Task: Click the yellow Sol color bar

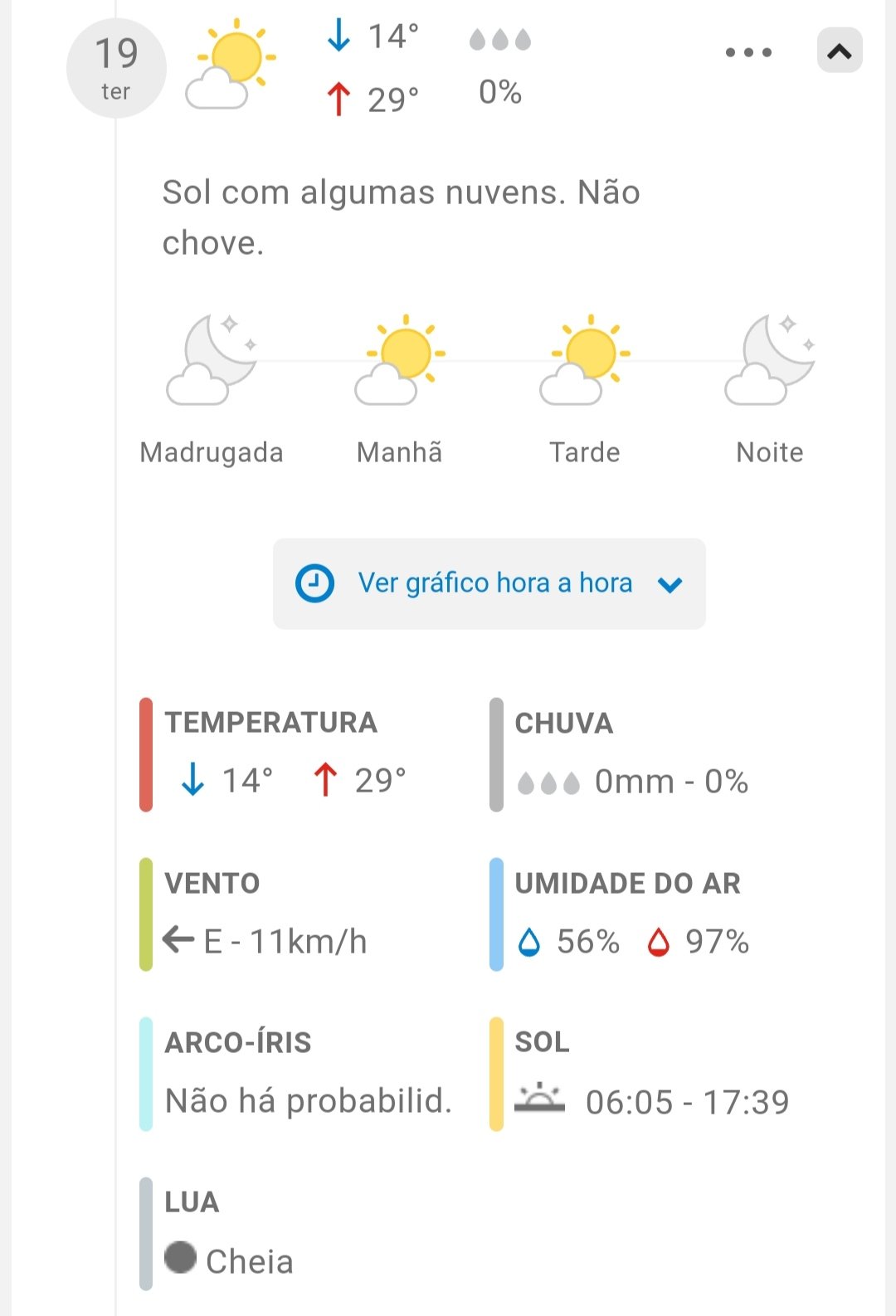Action: coord(496,1074)
